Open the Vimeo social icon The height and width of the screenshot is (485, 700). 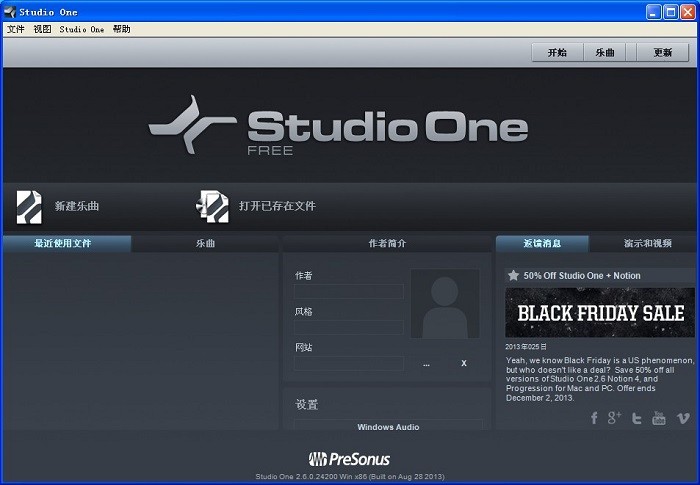(683, 418)
